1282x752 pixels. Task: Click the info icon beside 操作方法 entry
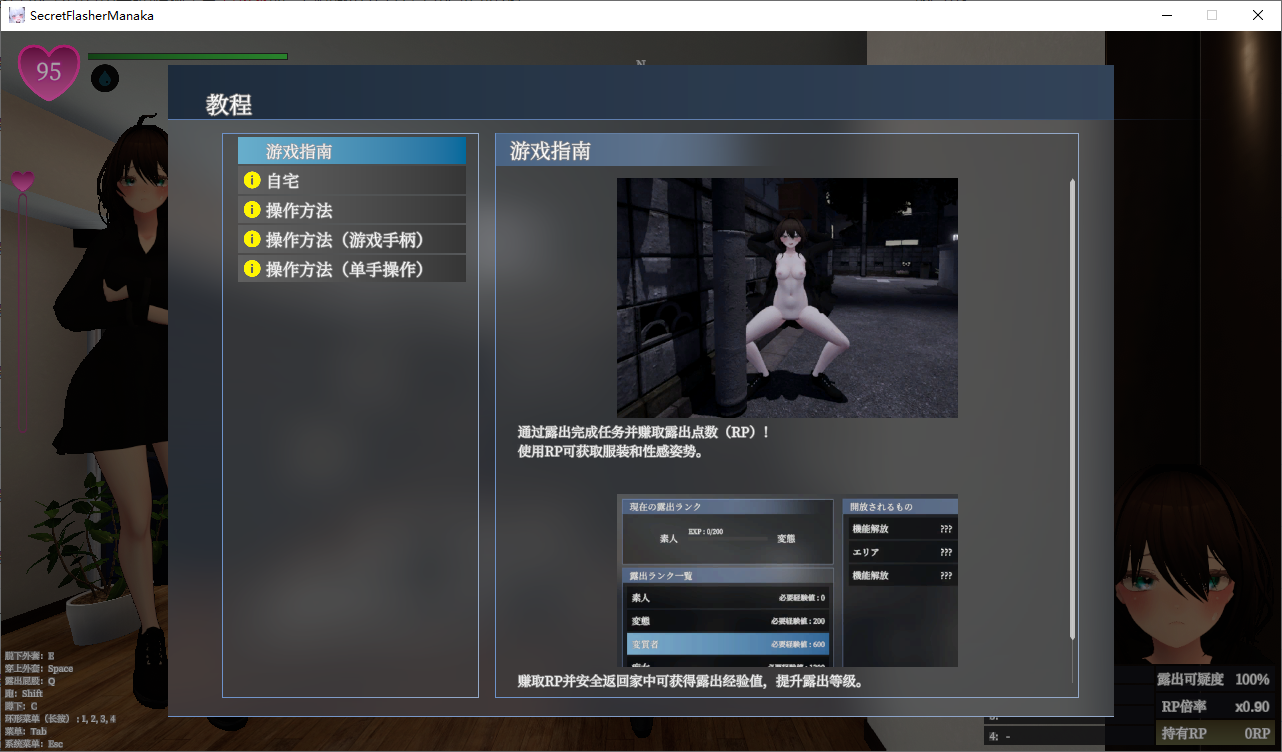tap(251, 210)
